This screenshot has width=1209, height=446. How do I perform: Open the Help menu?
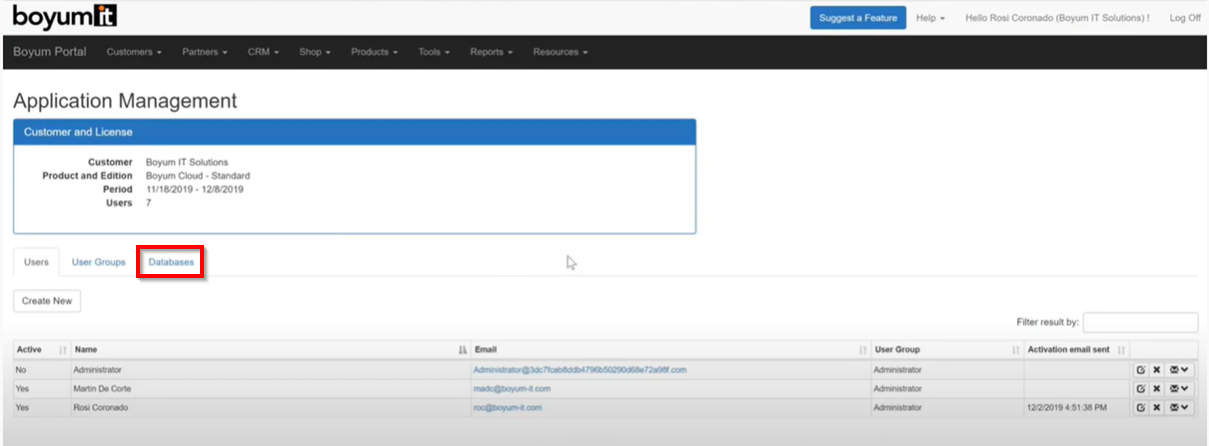930,18
